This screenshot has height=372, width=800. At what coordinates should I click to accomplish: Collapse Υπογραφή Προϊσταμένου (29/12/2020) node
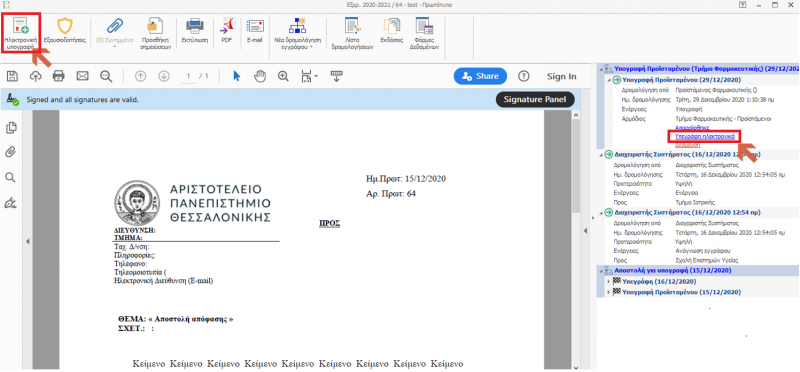(x=608, y=80)
